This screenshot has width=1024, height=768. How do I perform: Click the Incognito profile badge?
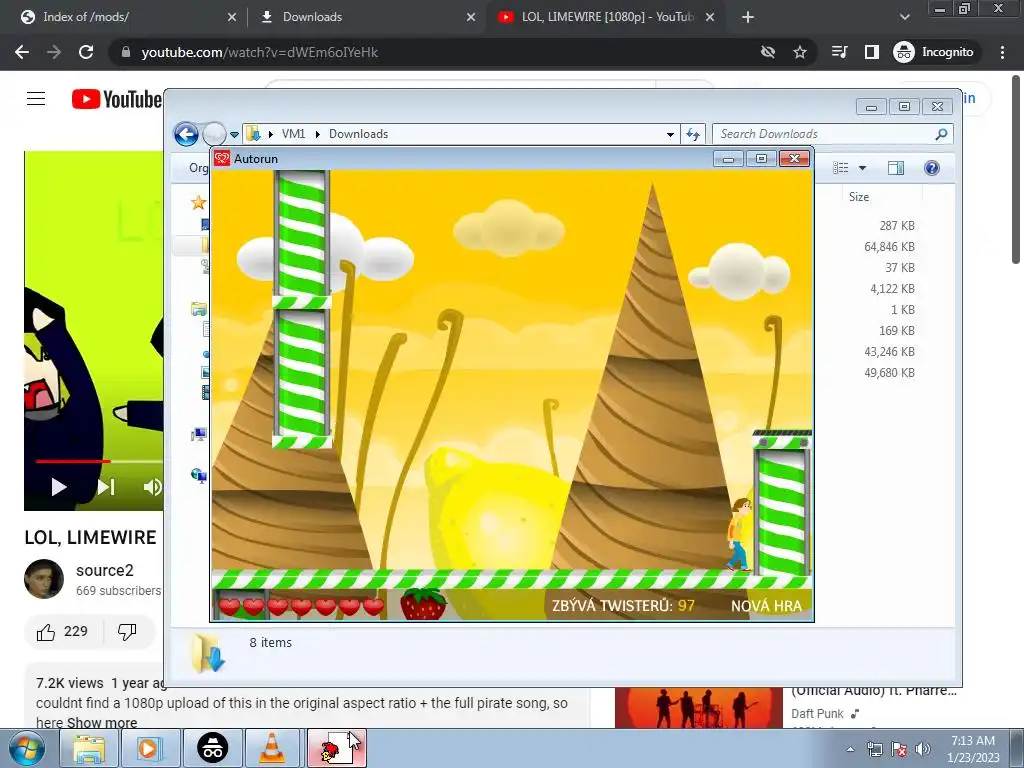click(x=934, y=52)
